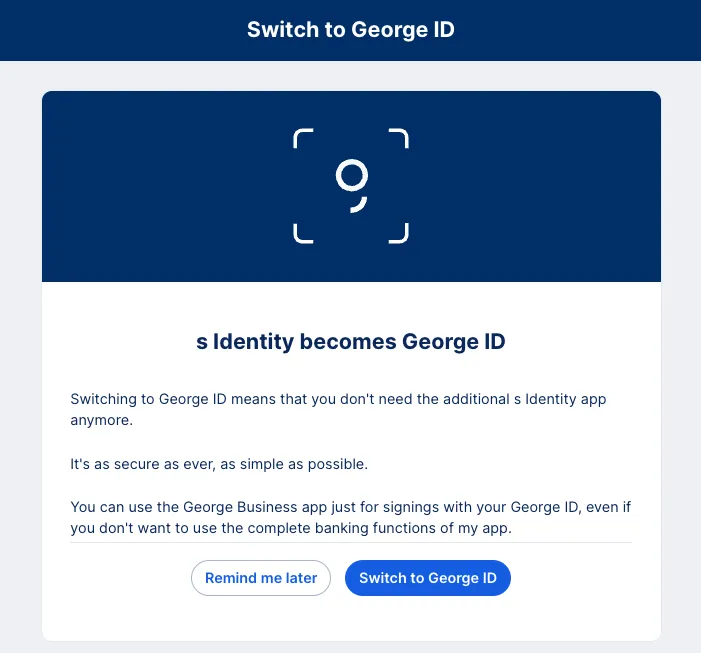The image size is (701, 653).
Task: Click the 's Identity becomes George ID' heading
Action: pyautogui.click(x=351, y=342)
